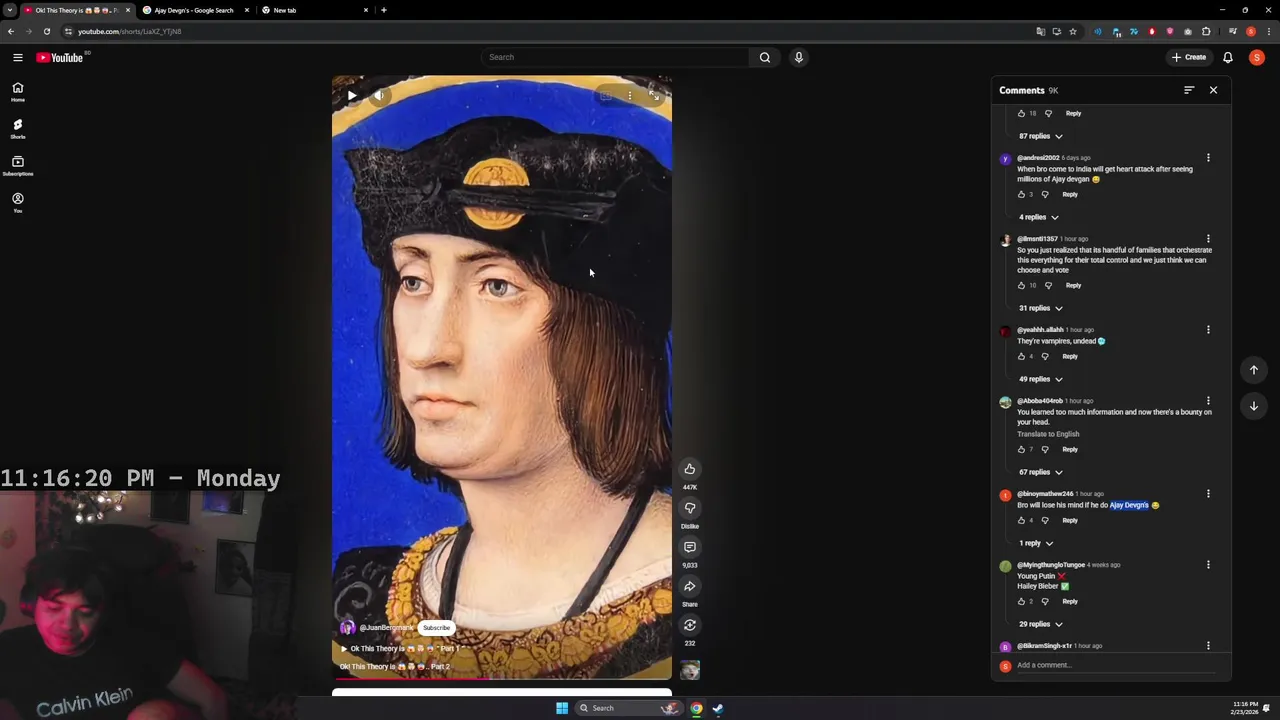Open the comments button showing 9,033

(690, 547)
